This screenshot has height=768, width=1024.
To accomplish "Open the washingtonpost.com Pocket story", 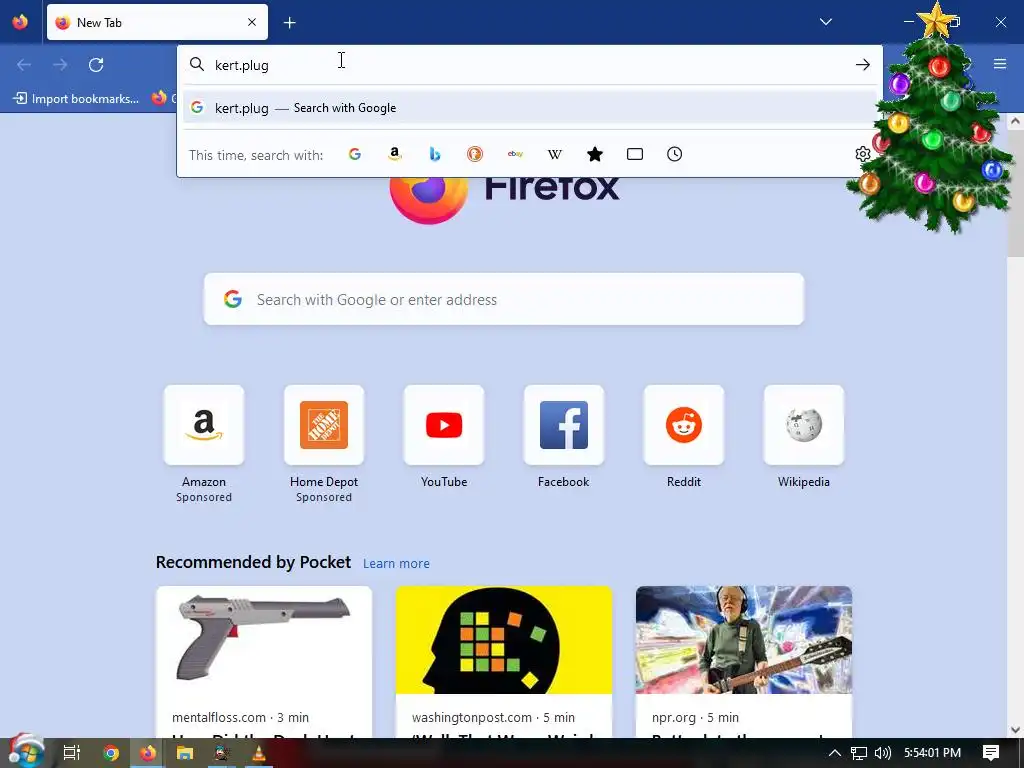I will click(x=504, y=662).
